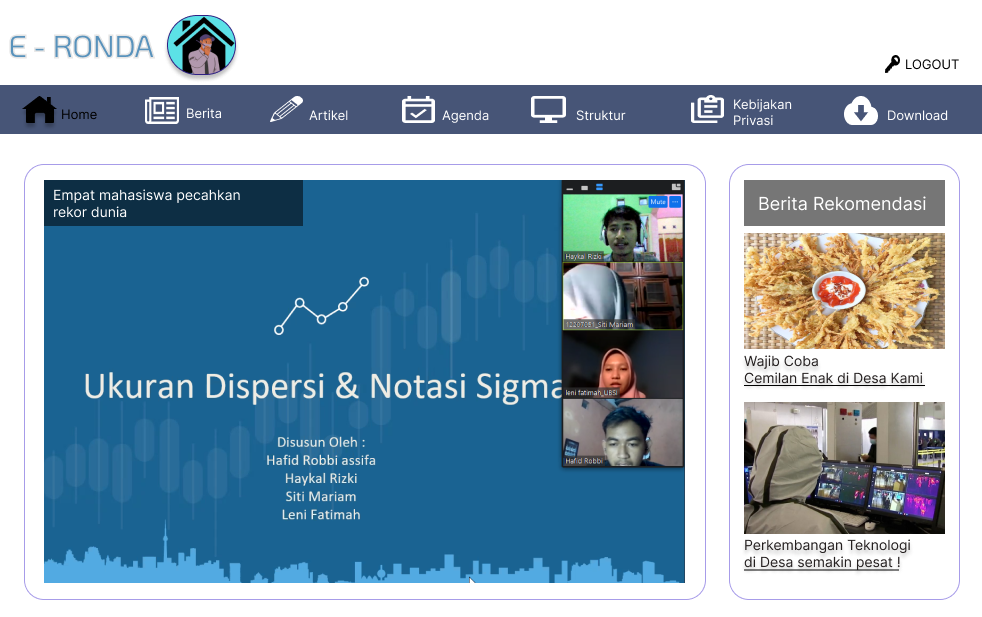The width and height of the screenshot is (982, 617).
Task: Click the Artikel pencil icon
Action: [286, 110]
